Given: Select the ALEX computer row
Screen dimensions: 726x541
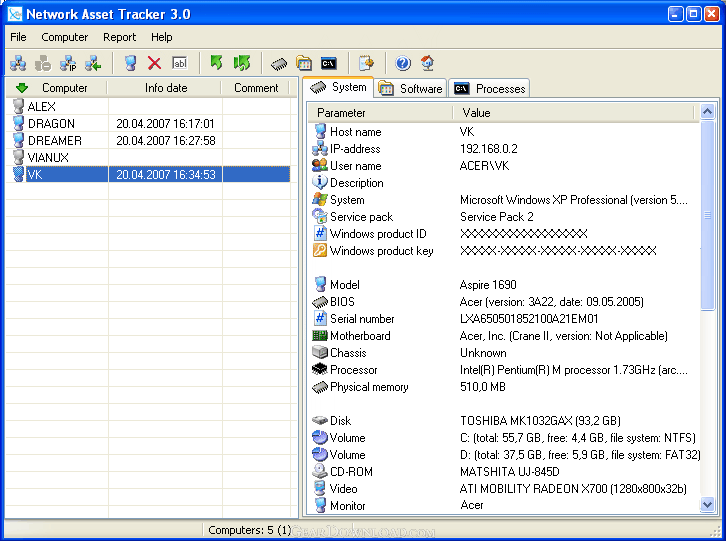Looking at the screenshot, I should [148, 107].
